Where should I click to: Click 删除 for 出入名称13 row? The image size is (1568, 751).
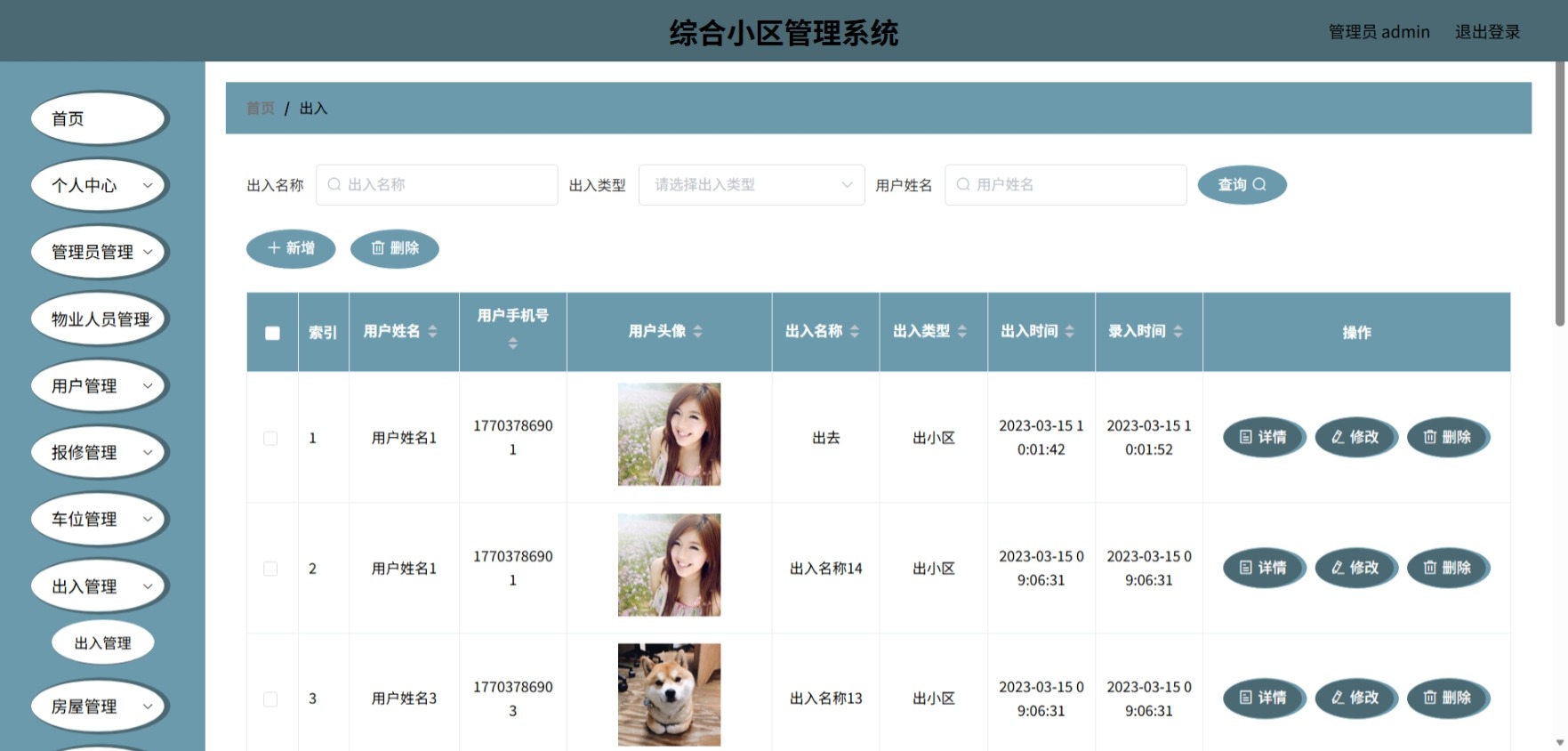[1448, 698]
